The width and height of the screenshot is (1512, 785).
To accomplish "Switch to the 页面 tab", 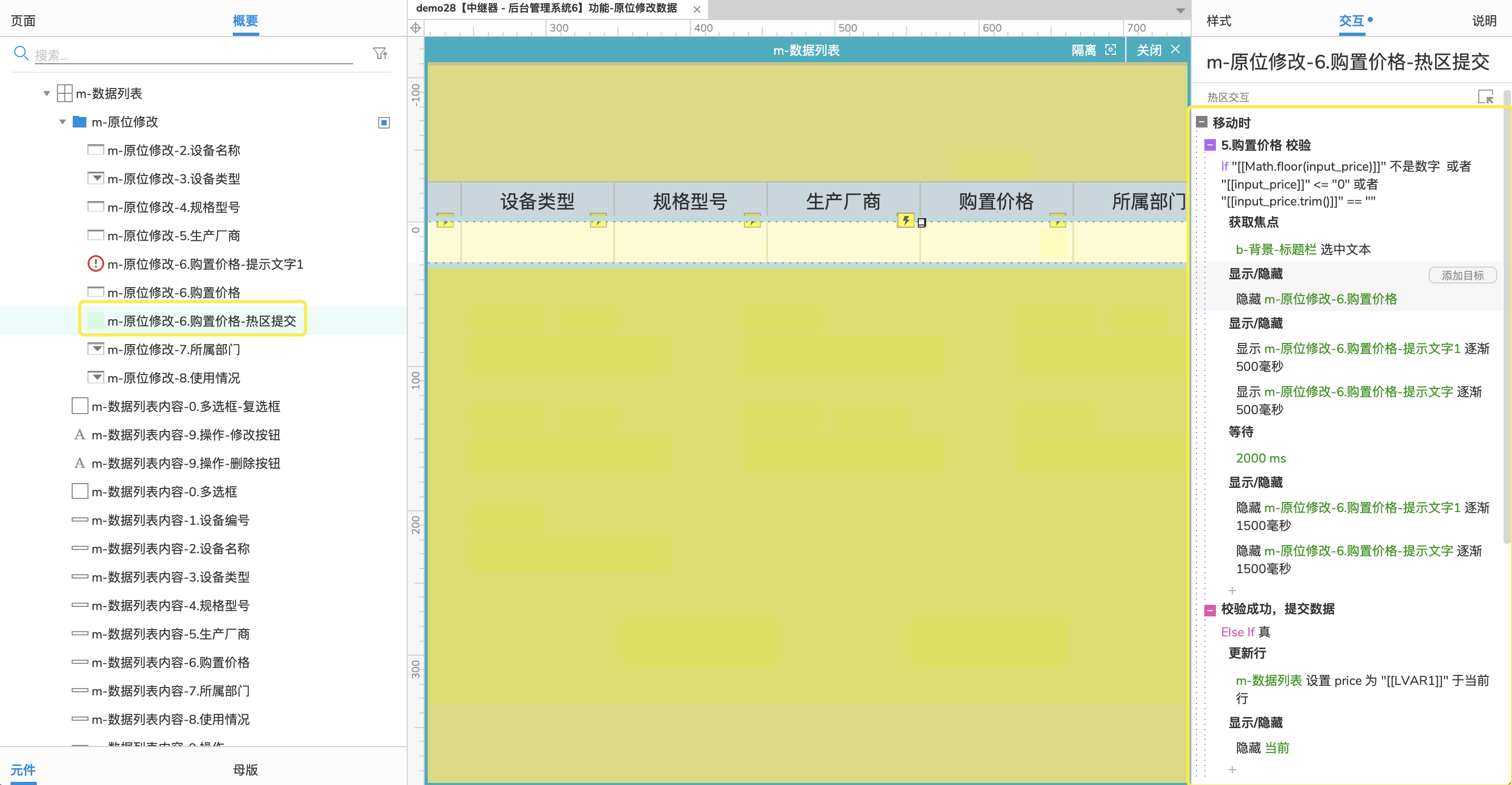I will [24, 21].
